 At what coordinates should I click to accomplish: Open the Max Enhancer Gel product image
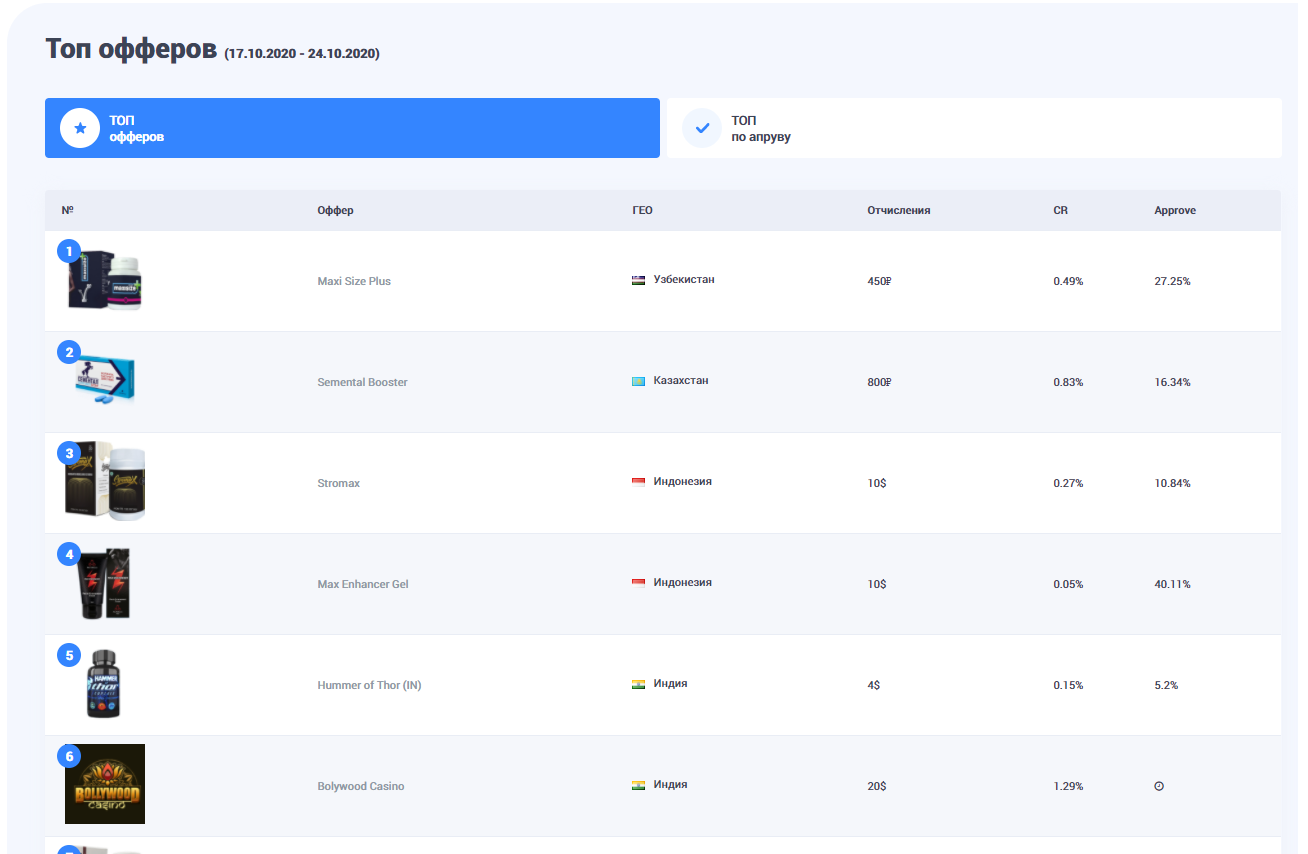click(105, 584)
